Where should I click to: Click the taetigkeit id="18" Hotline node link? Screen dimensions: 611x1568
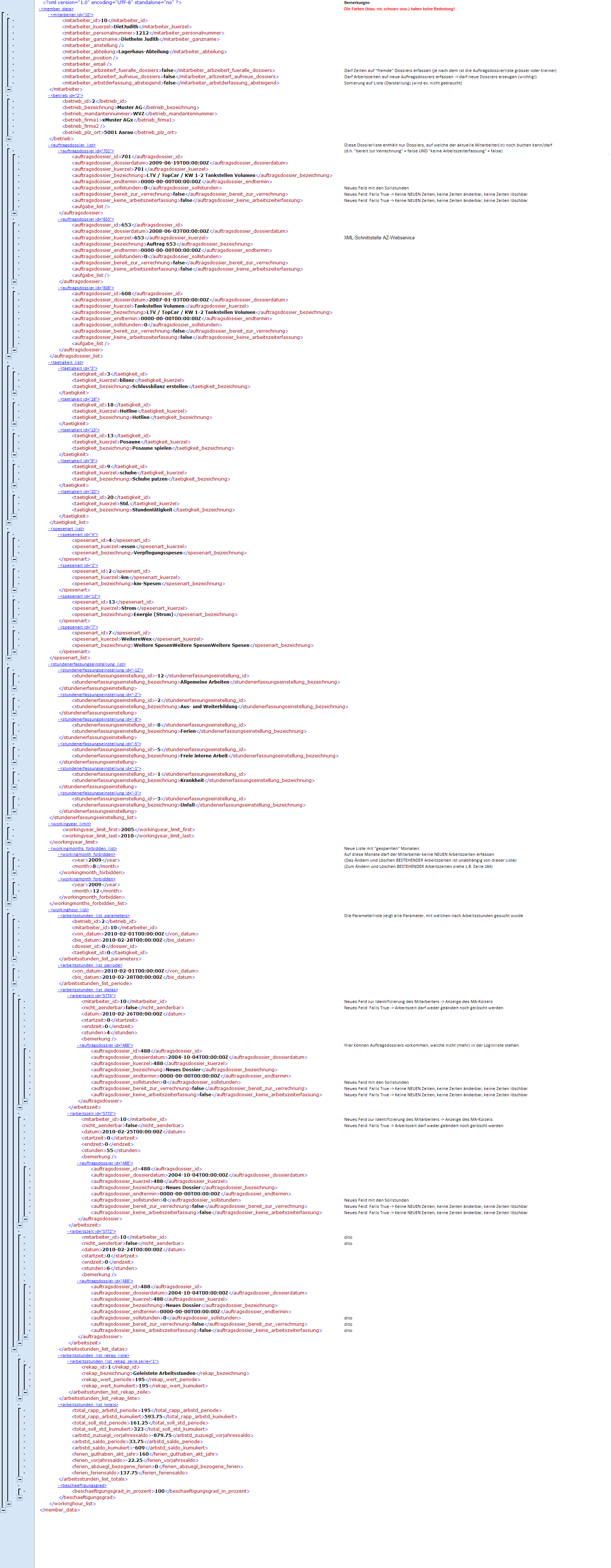coord(79,399)
